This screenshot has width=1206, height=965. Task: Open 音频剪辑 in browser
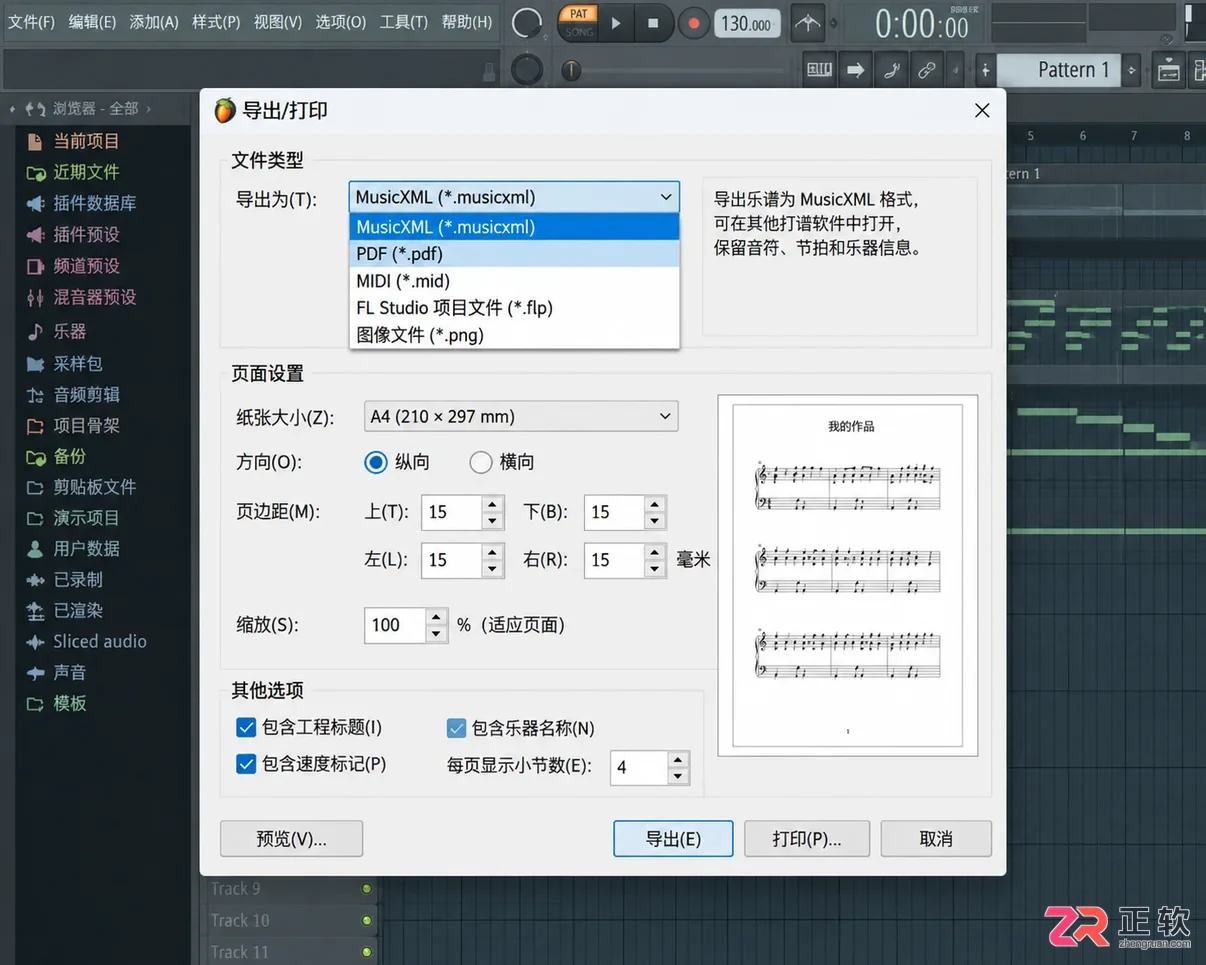coord(86,394)
